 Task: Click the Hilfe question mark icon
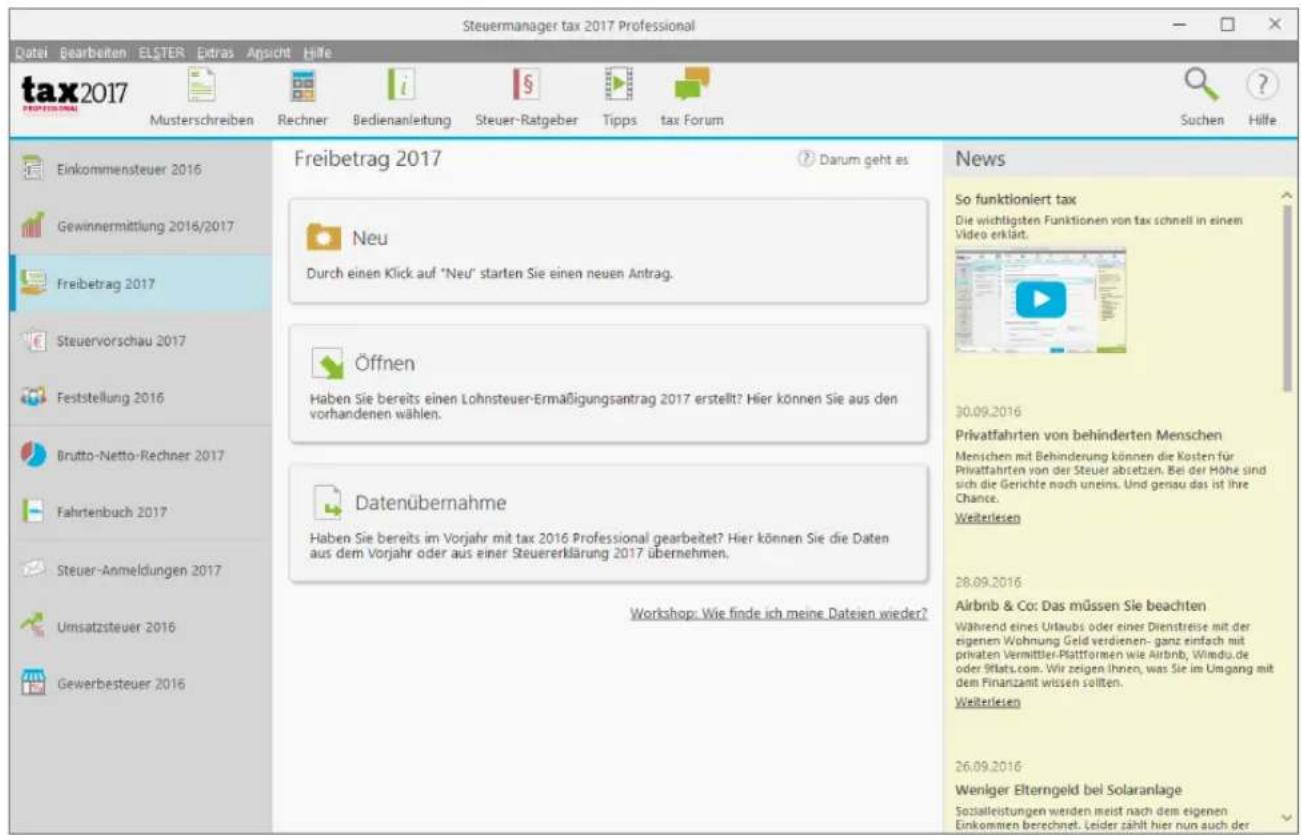1261,85
